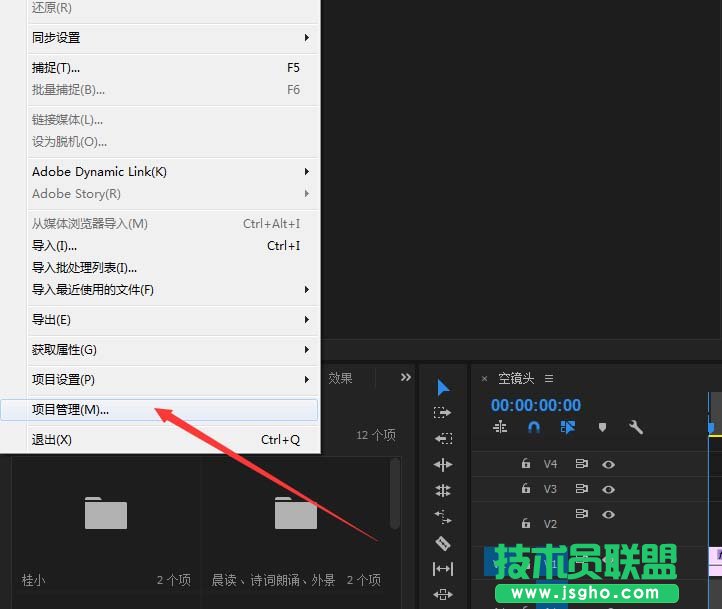This screenshot has width=722, height=609.
Task: Select the 空镜头 sequence tab
Action: tap(516, 378)
